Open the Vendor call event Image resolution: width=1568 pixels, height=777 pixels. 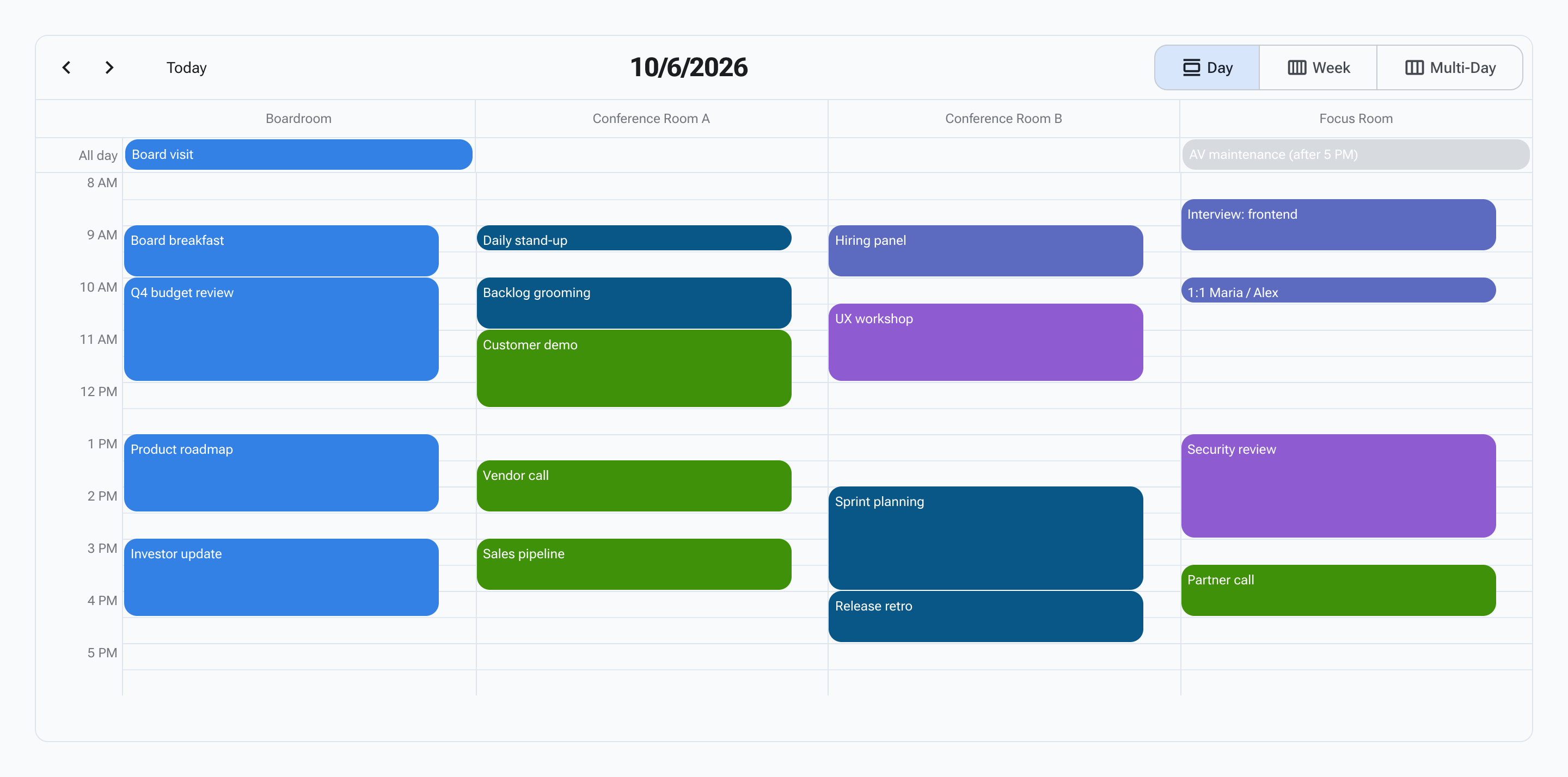coord(634,485)
